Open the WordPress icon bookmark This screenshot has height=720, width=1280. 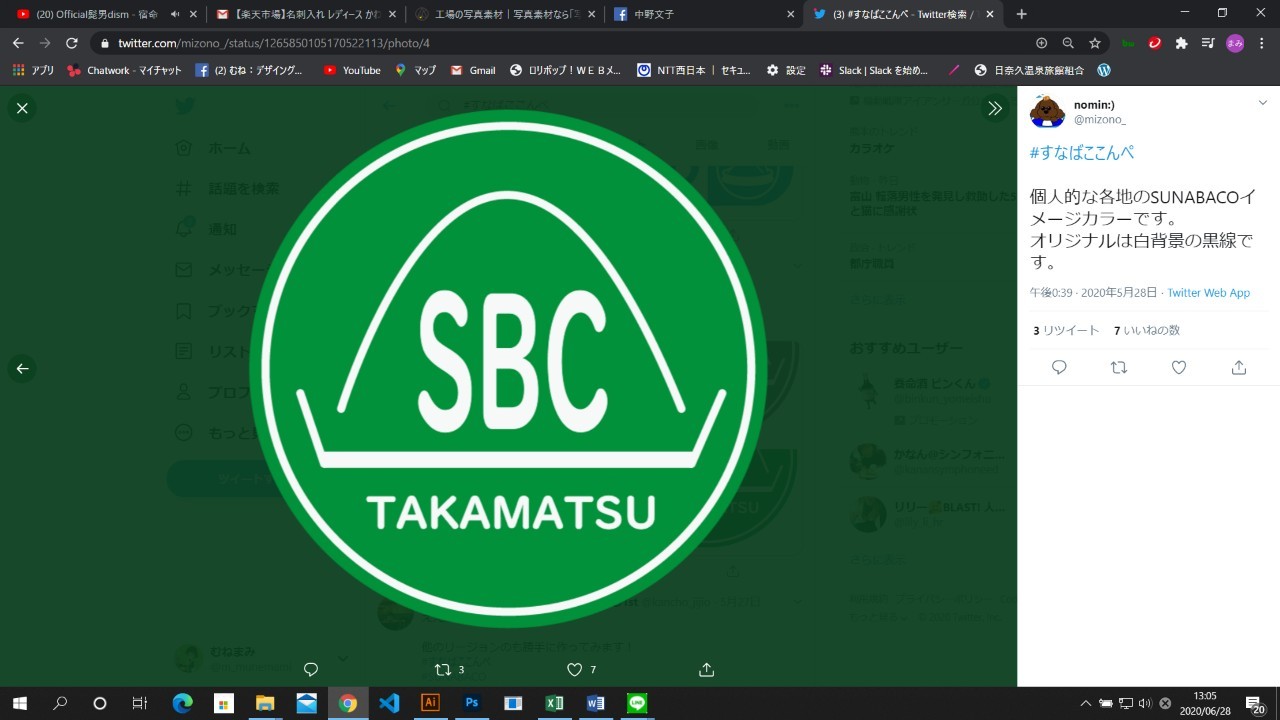point(1104,70)
